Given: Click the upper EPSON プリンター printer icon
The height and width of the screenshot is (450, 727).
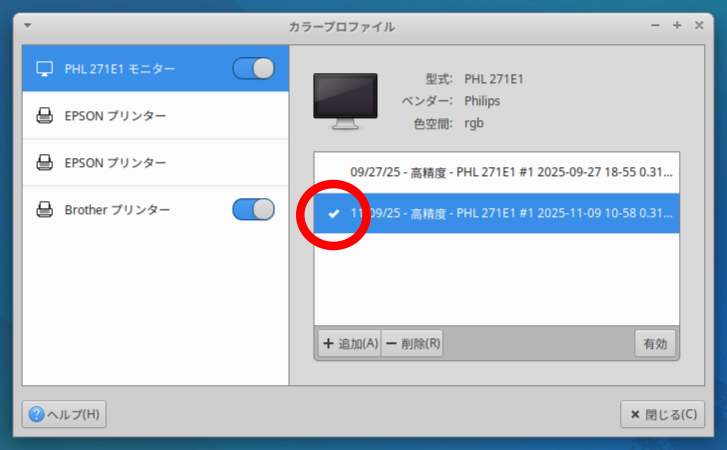Looking at the screenshot, I should click(x=44, y=116).
